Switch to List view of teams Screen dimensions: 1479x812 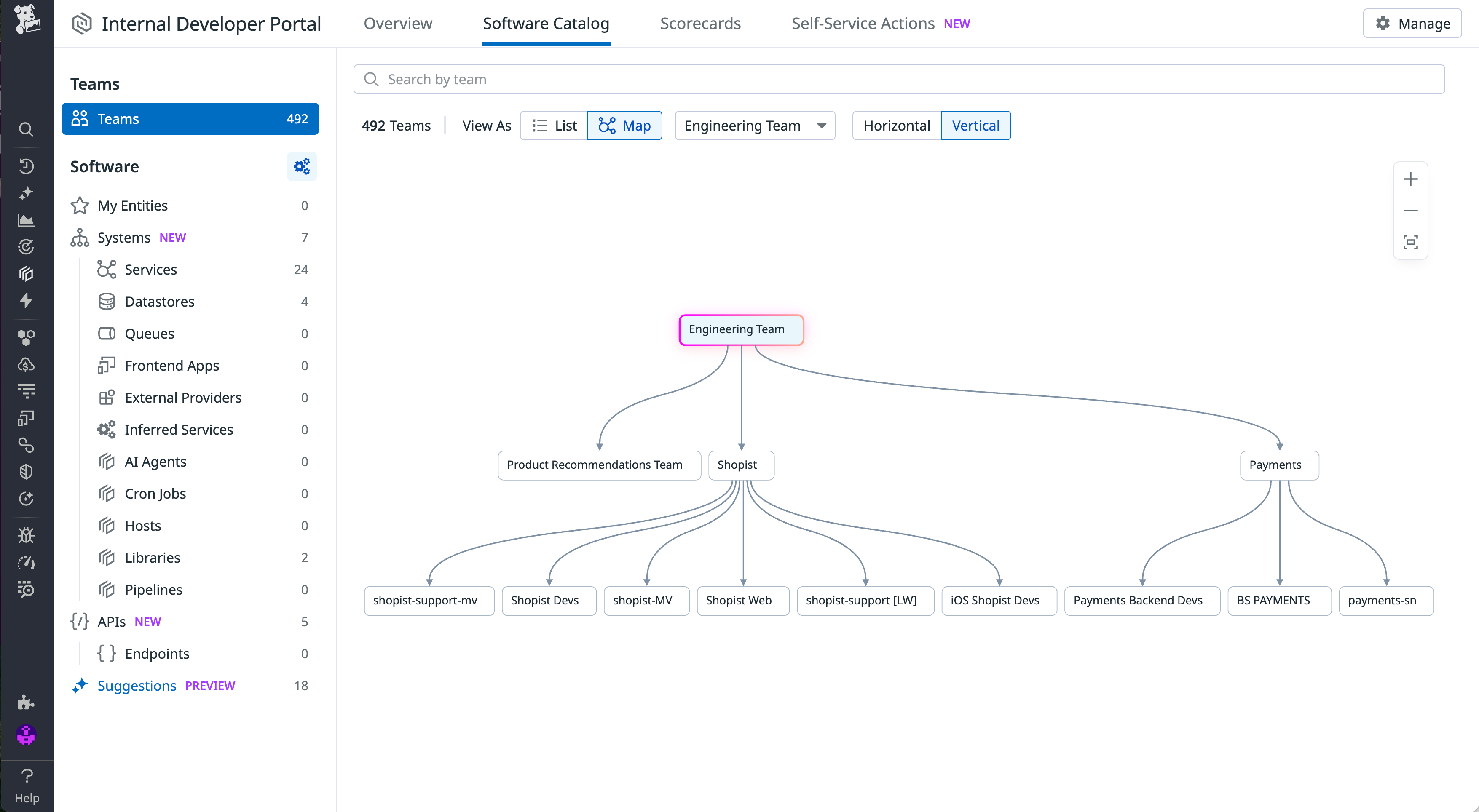[x=553, y=125]
